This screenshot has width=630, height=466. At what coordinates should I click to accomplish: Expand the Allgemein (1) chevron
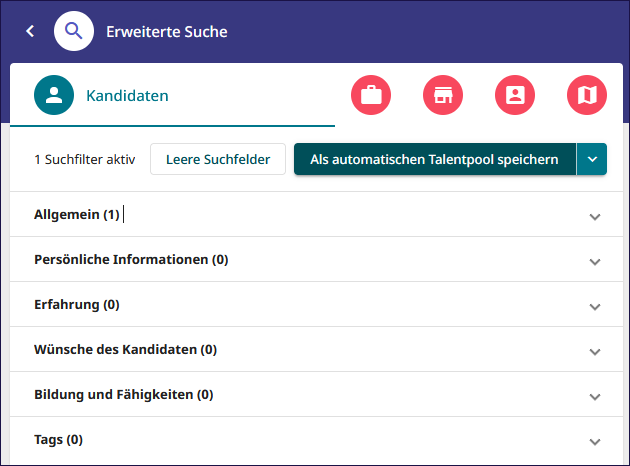tap(595, 217)
